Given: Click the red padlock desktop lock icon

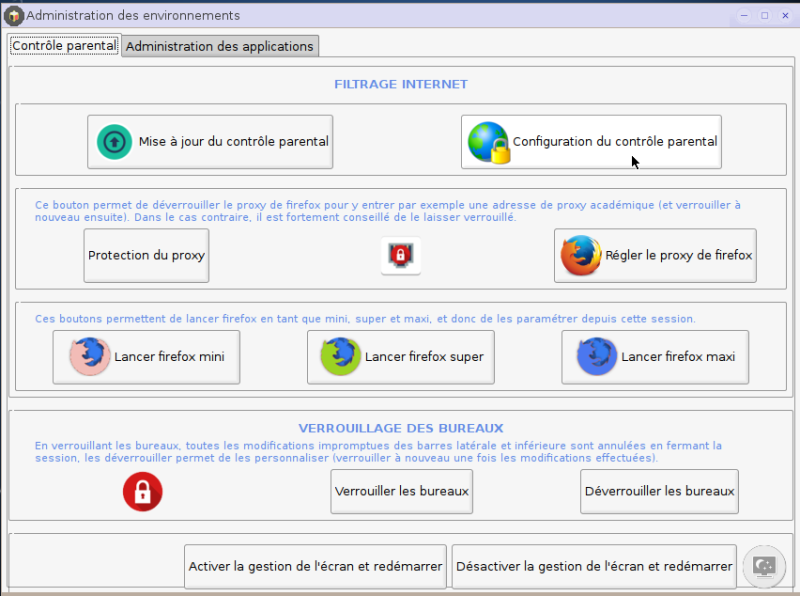Looking at the screenshot, I should click(142, 491).
